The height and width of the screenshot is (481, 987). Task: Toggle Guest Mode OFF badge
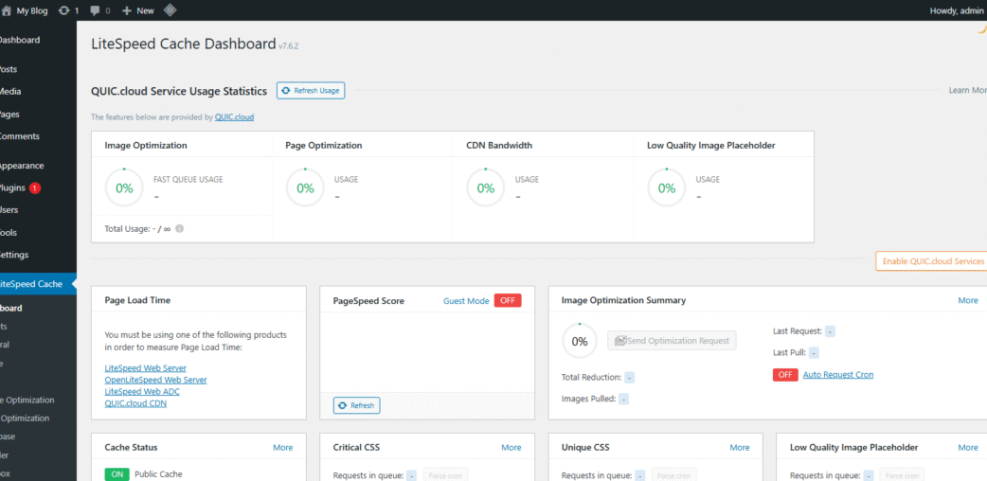coord(507,301)
